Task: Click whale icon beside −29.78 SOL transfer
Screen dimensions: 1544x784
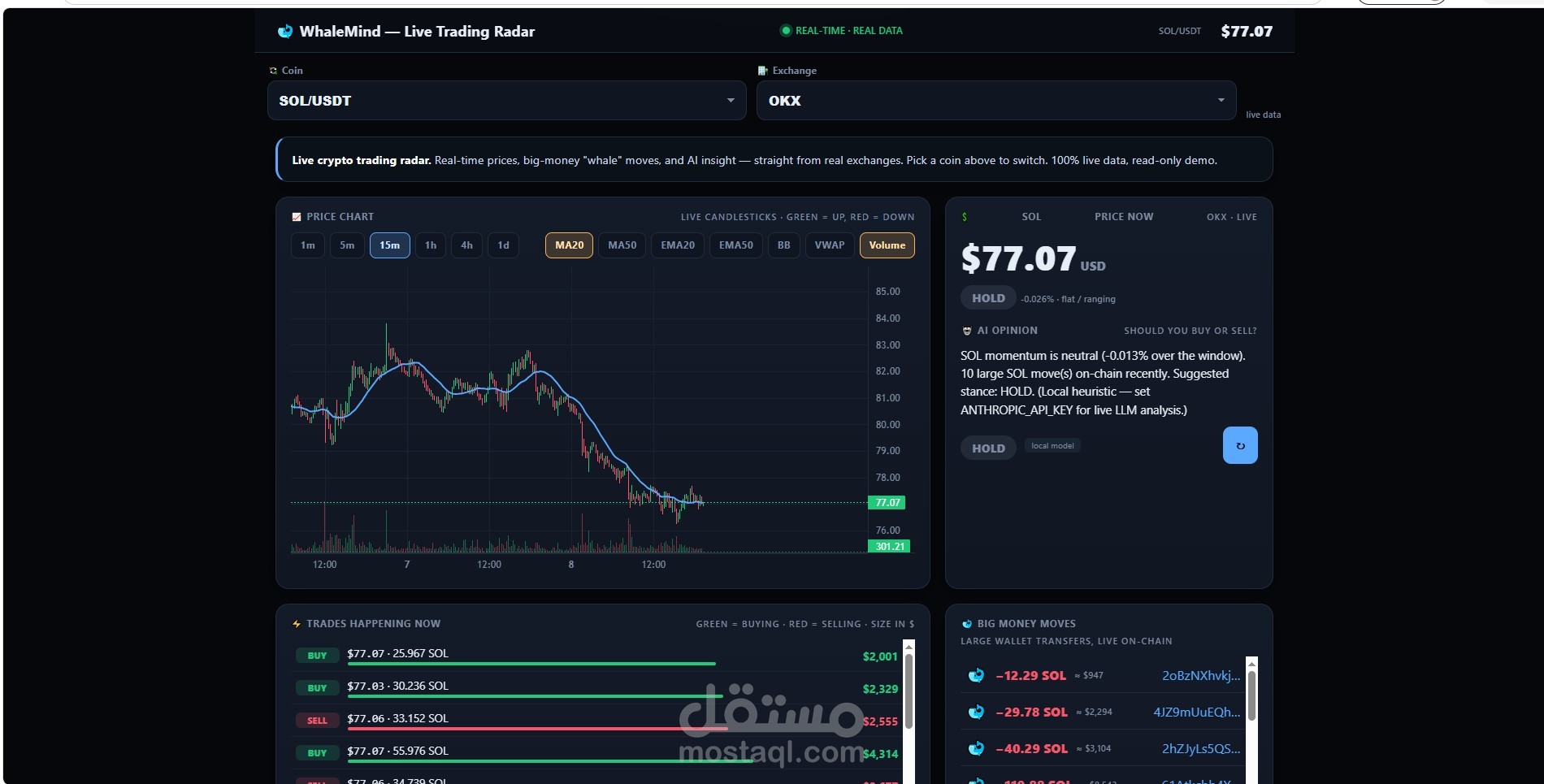Action: tap(977, 712)
